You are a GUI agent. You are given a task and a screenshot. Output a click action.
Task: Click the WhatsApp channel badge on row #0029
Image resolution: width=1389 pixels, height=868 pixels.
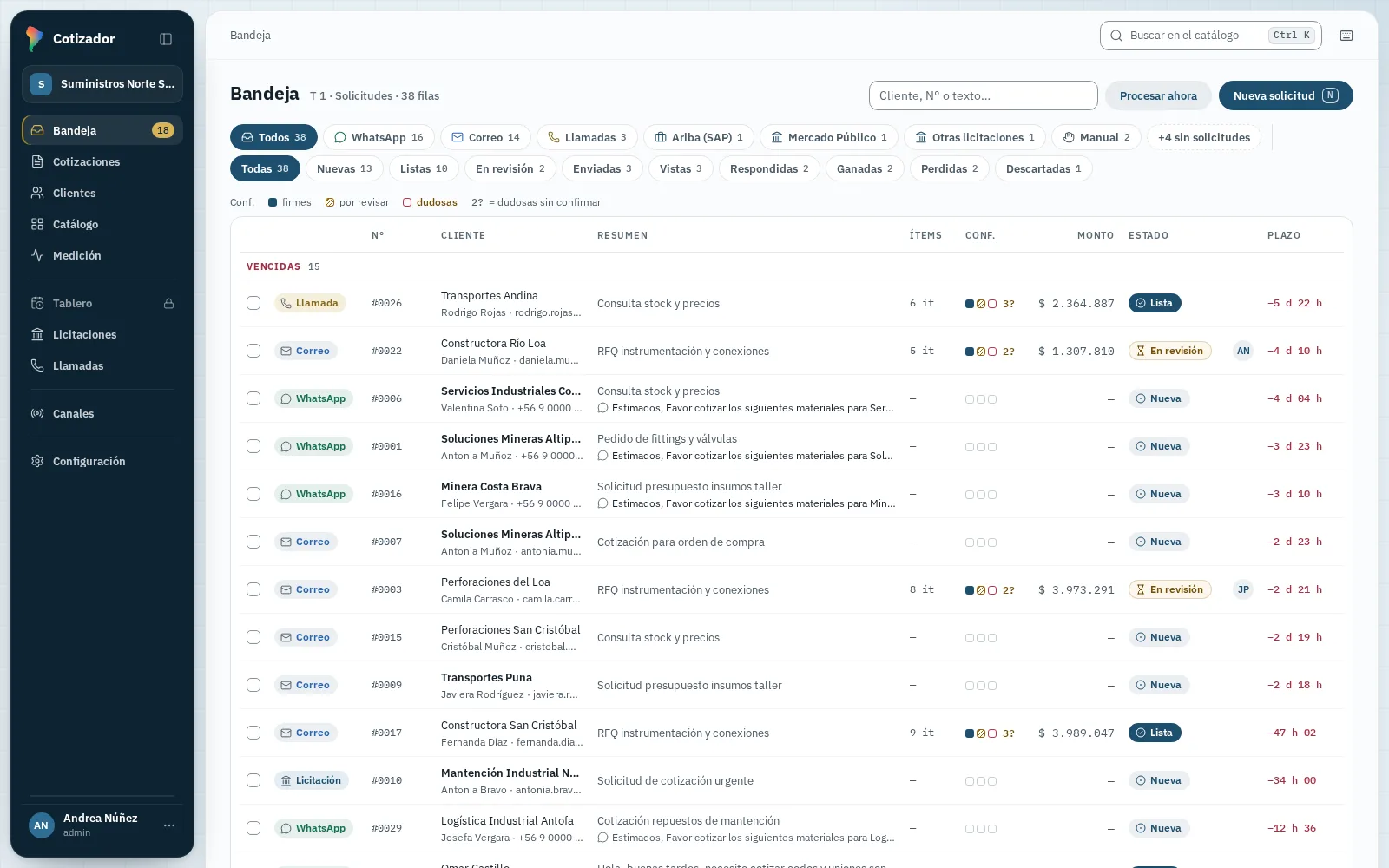click(x=313, y=828)
